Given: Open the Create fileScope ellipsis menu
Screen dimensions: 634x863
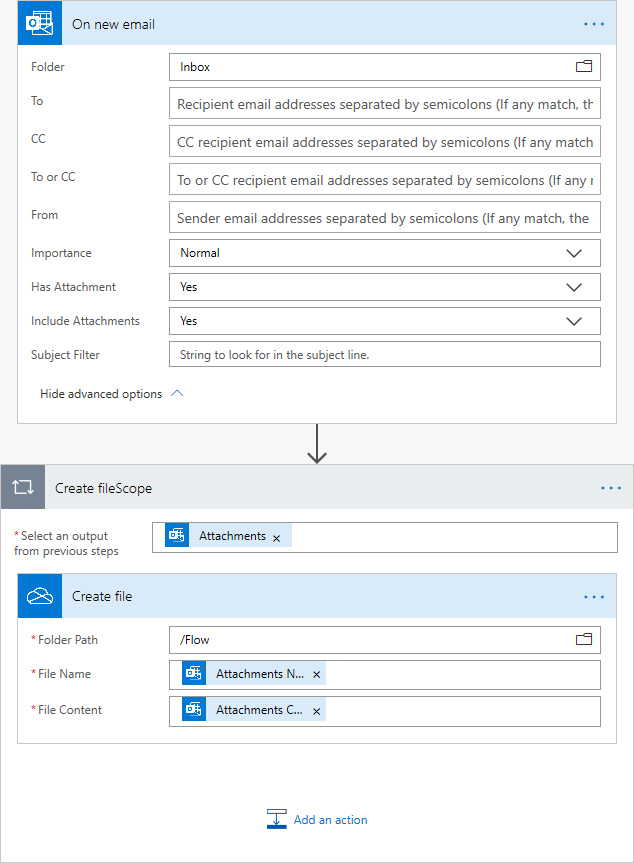Looking at the screenshot, I should (x=611, y=488).
